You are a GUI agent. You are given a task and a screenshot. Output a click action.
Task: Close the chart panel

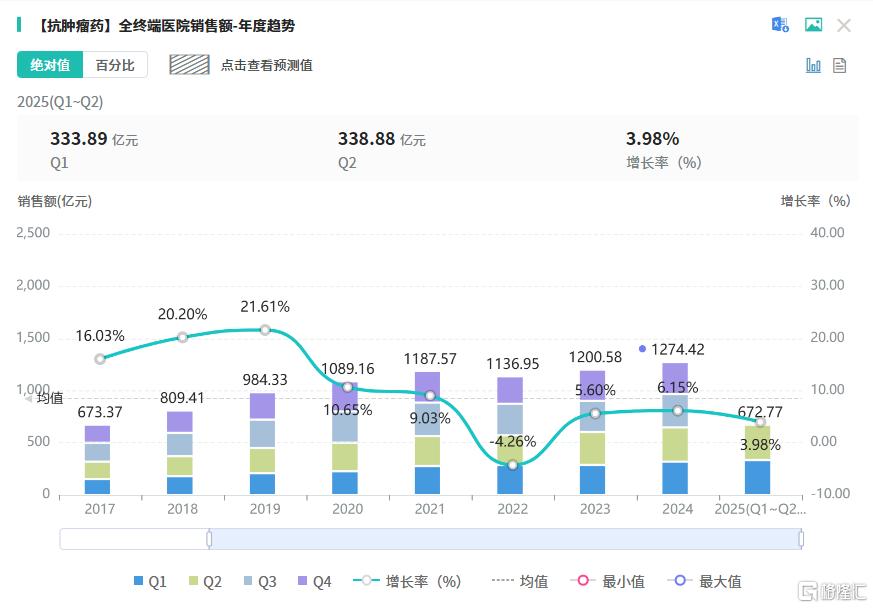click(844, 25)
